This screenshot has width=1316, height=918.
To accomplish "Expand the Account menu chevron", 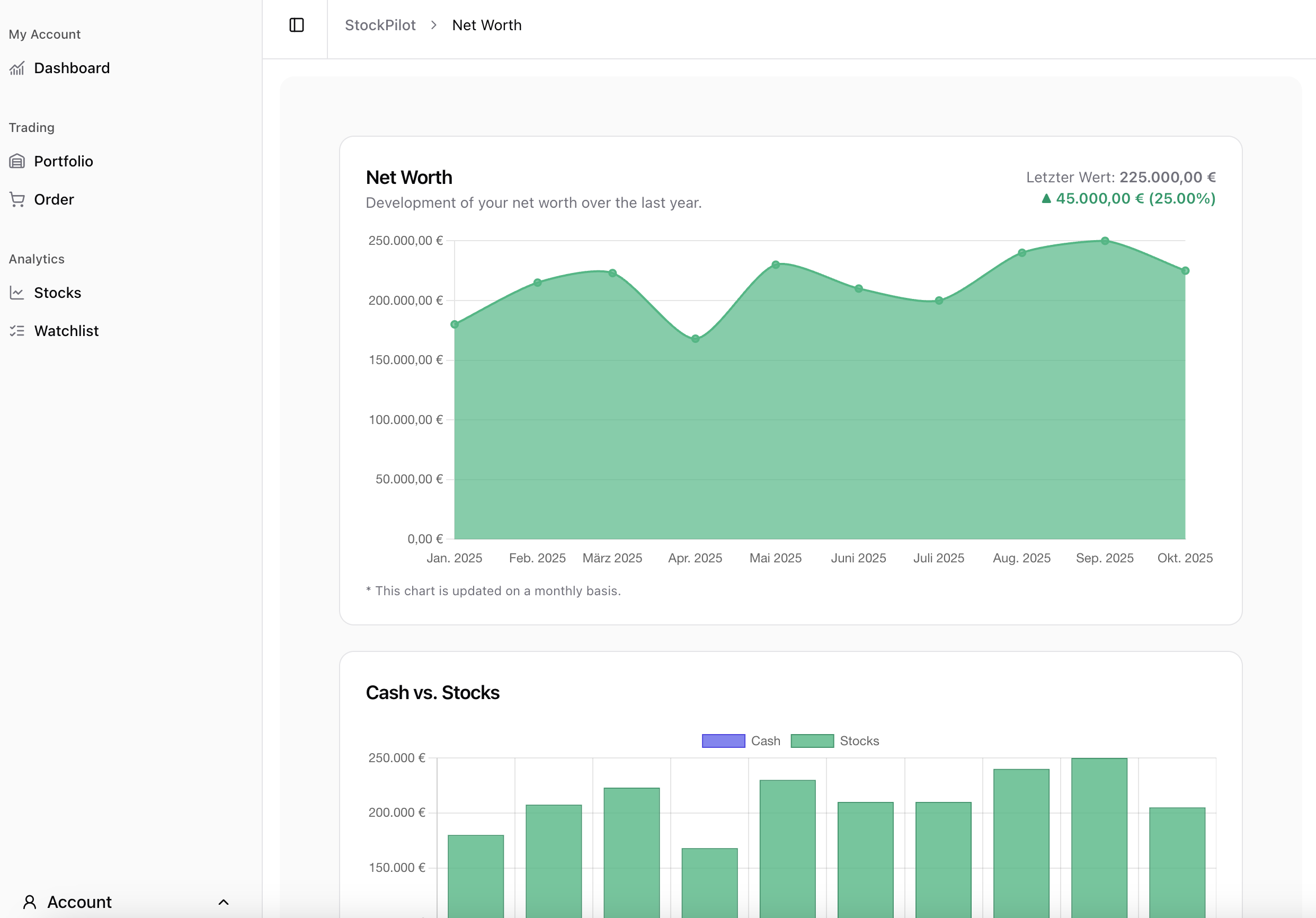I will [x=224, y=902].
